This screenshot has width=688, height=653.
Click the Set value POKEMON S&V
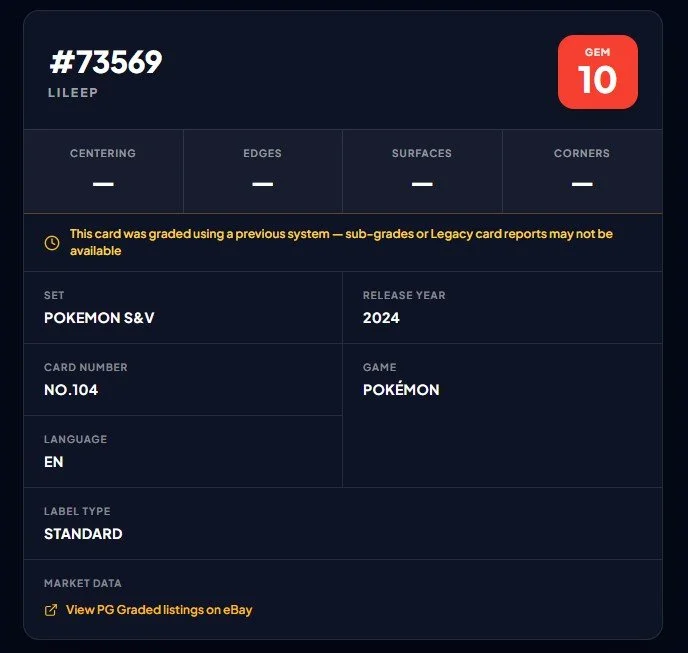click(x=99, y=318)
